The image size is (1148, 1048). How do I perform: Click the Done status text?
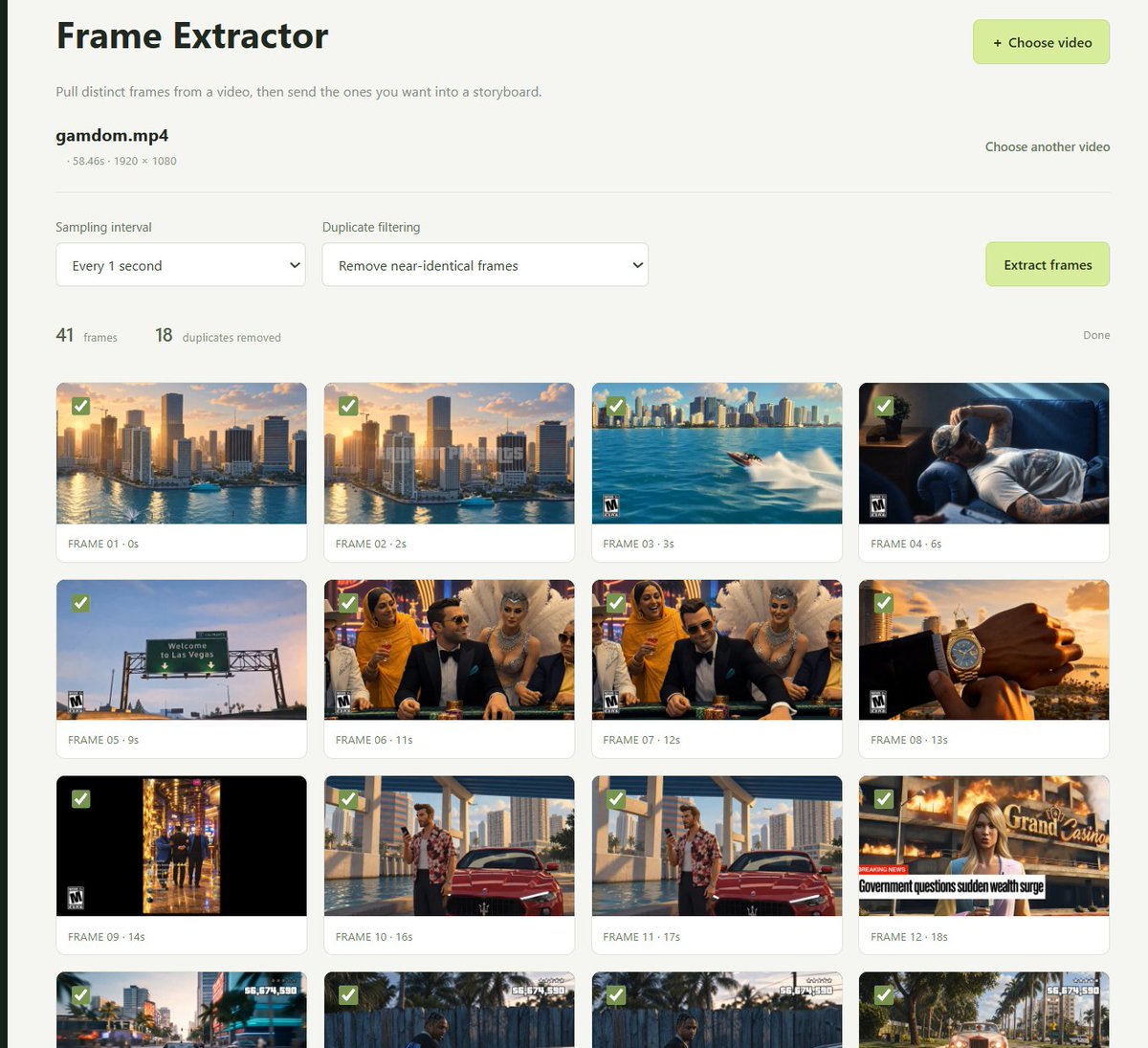pyautogui.click(x=1096, y=335)
